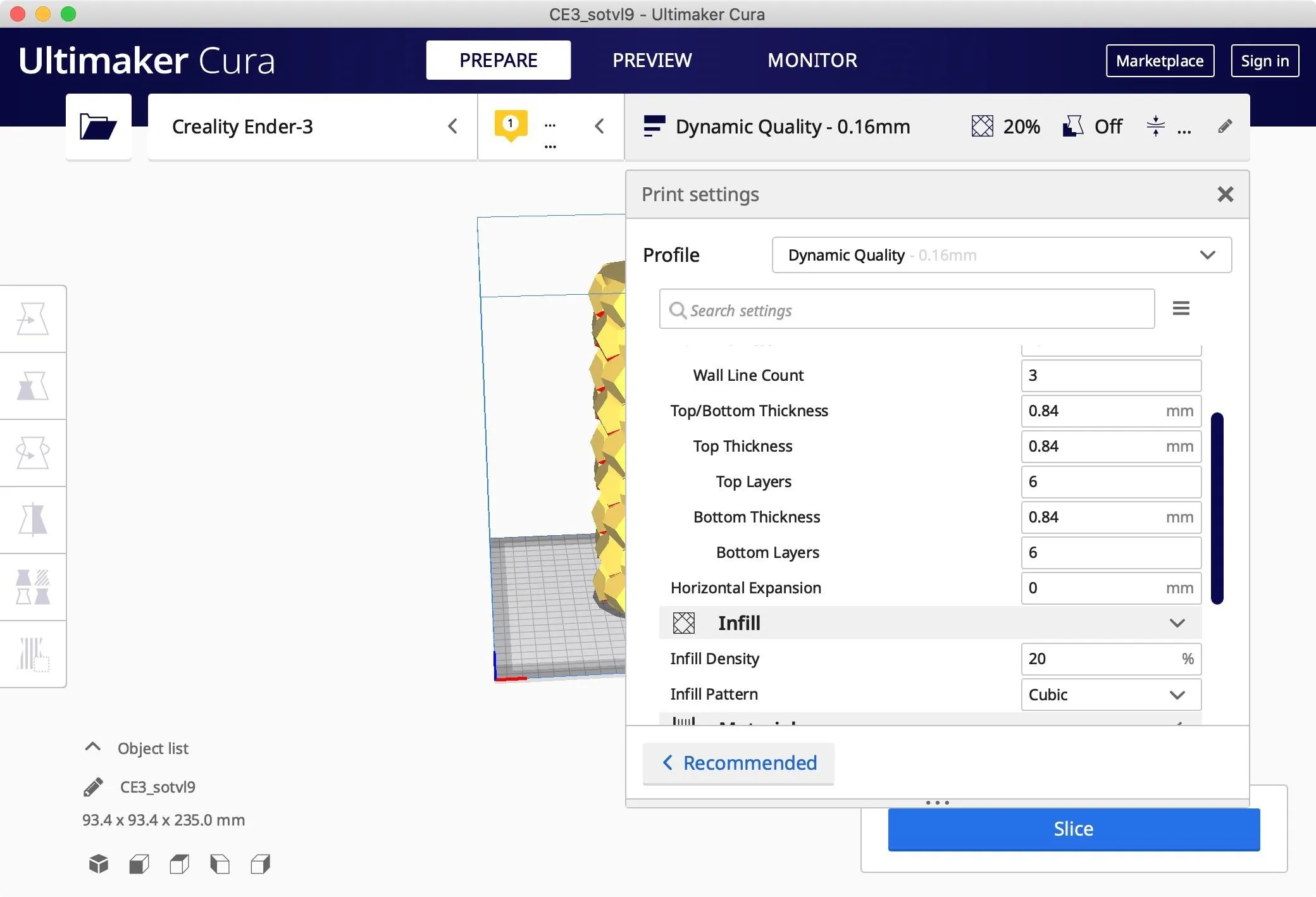Click the yellow extruder 1 material icon
Viewport: 1316px width, 897px height.
click(x=511, y=125)
